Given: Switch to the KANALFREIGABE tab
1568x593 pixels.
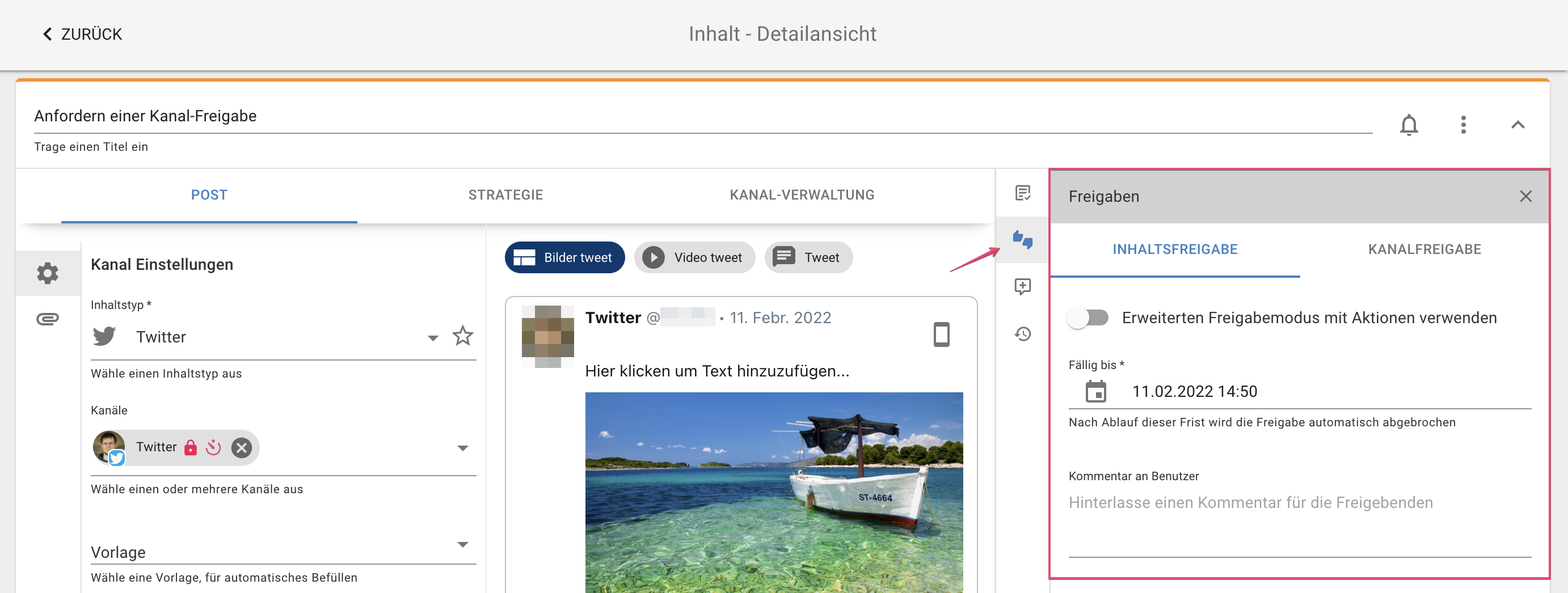Looking at the screenshot, I should [1424, 249].
